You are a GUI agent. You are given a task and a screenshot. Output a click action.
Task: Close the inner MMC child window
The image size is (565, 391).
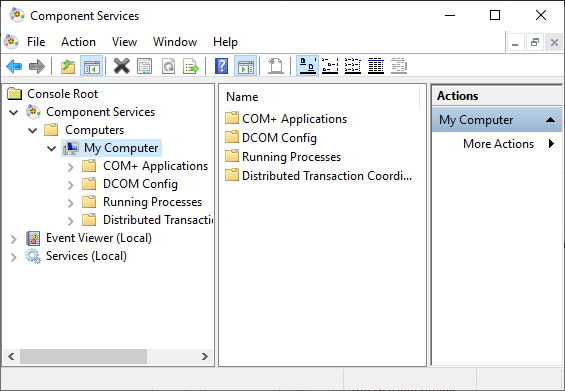pos(554,43)
